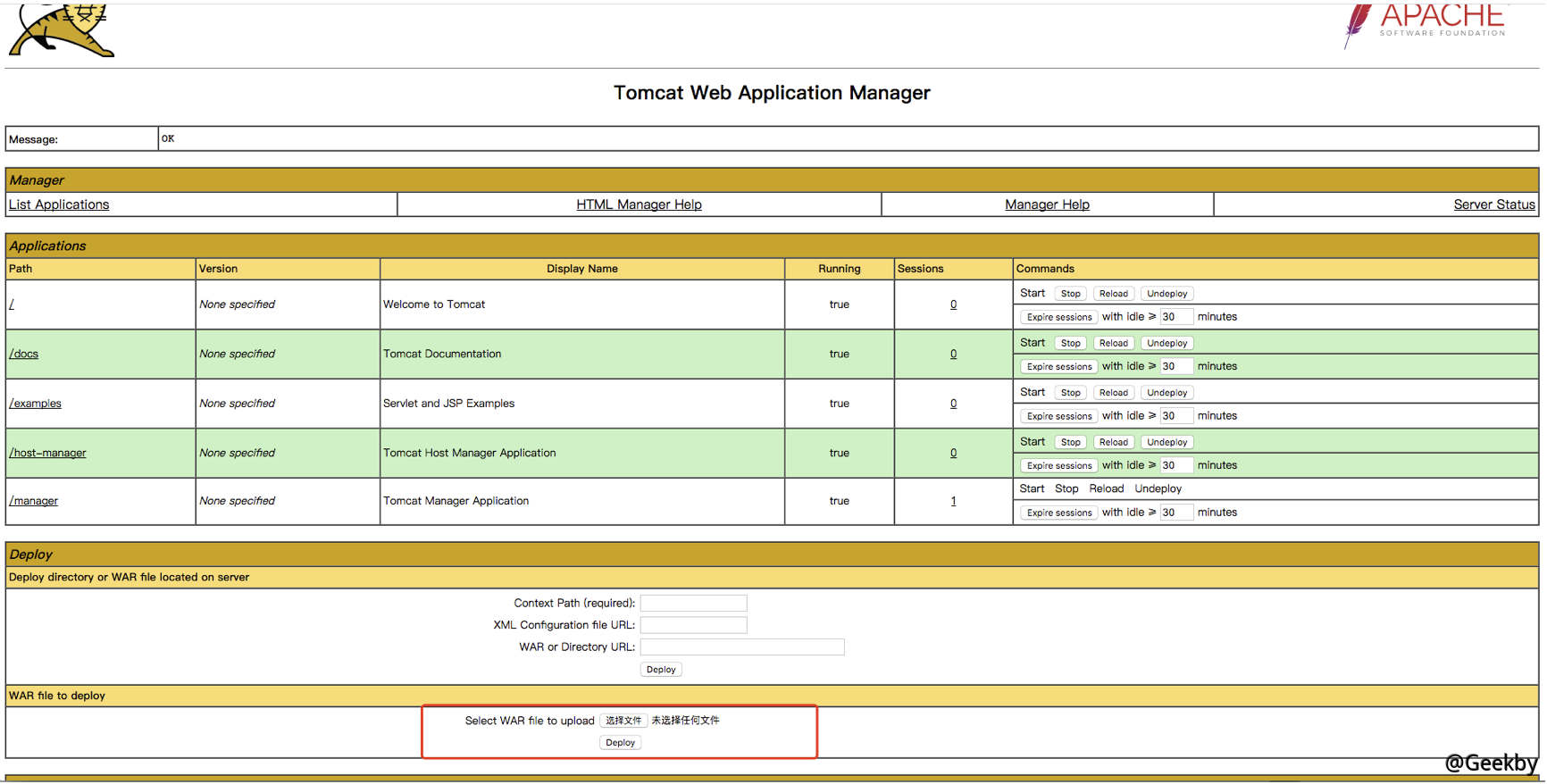The image size is (1547, 784).
Task: Stop the root Welcome to Tomcat application
Action: pos(1070,294)
